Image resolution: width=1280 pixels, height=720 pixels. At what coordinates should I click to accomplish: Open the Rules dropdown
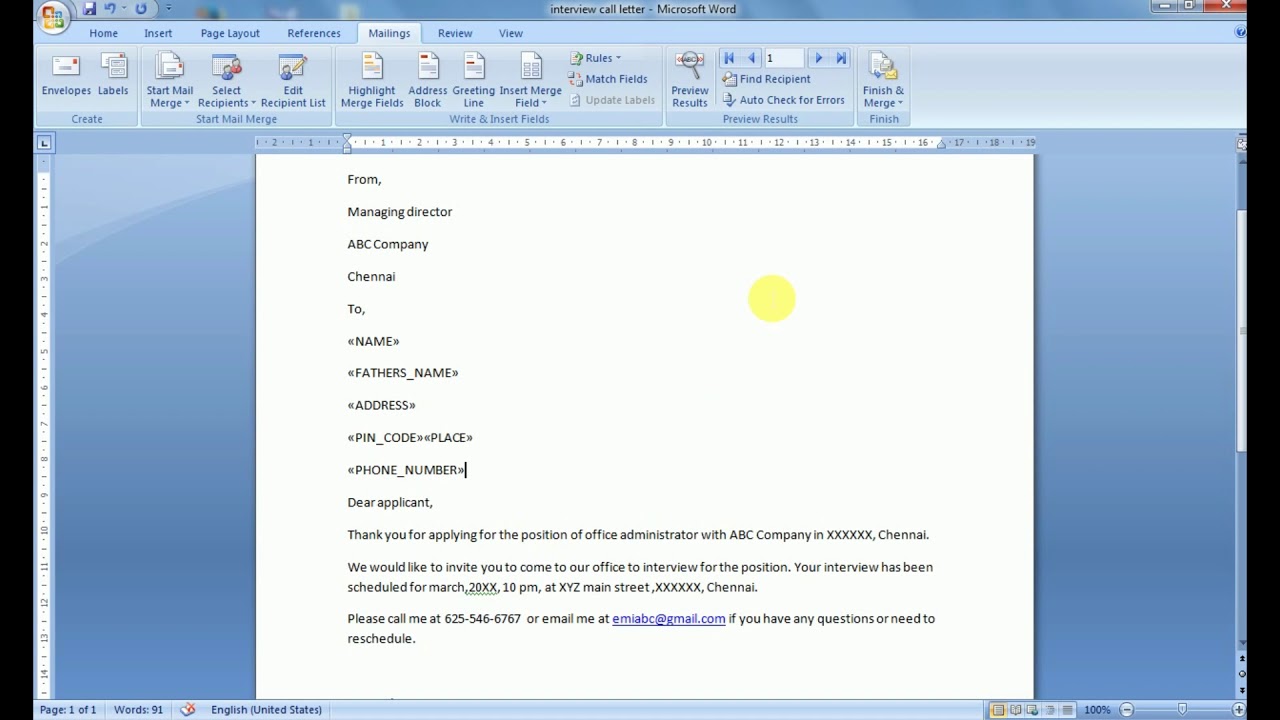[596, 58]
